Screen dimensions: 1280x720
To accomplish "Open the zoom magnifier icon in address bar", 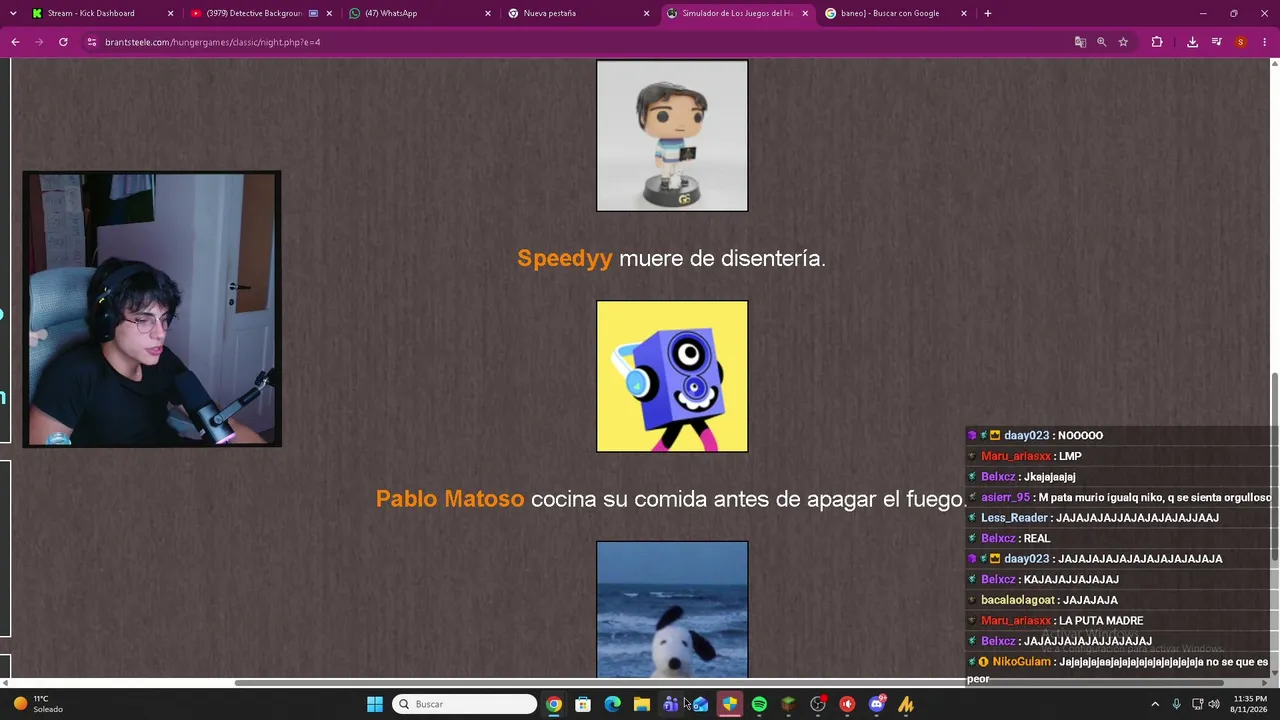I will pos(1101,42).
